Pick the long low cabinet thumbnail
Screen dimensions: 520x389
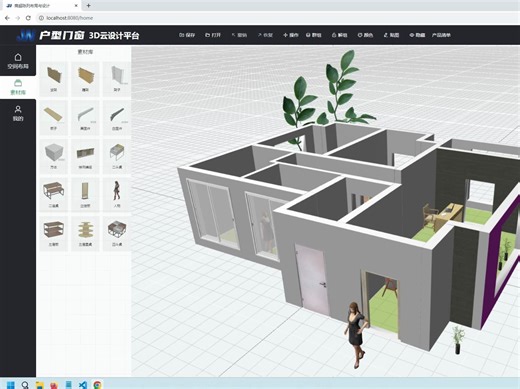(x=85, y=156)
